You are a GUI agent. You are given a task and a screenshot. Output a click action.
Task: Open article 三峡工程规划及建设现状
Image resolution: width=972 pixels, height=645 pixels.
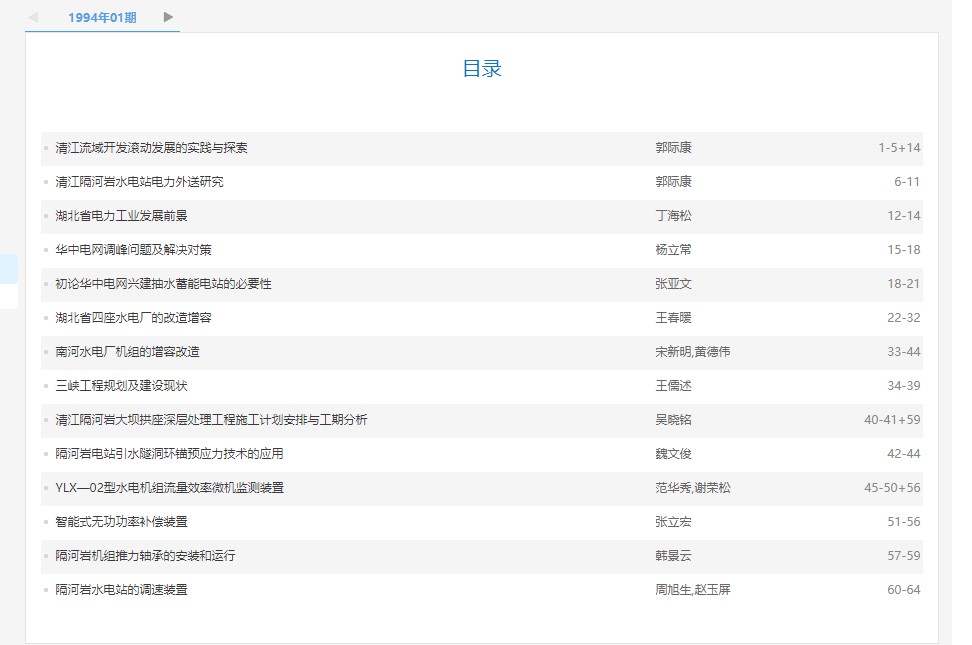click(122, 386)
